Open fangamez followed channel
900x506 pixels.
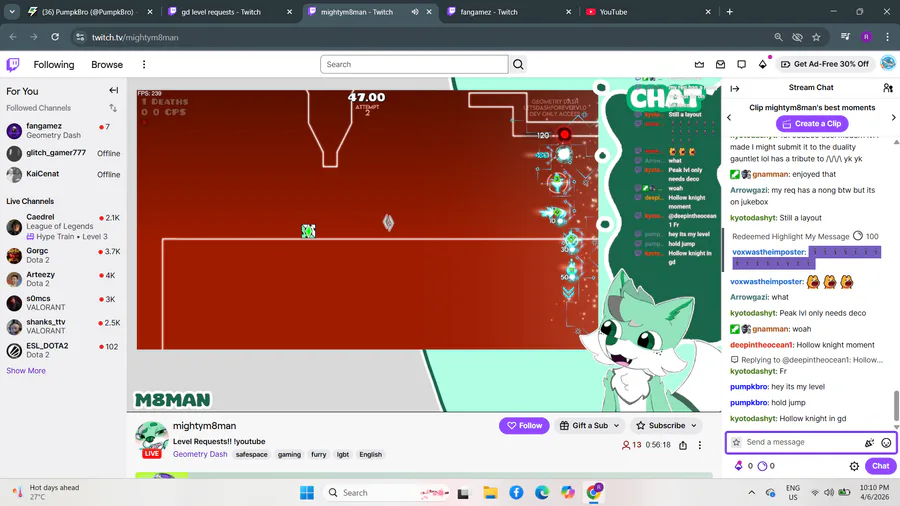coord(63,130)
